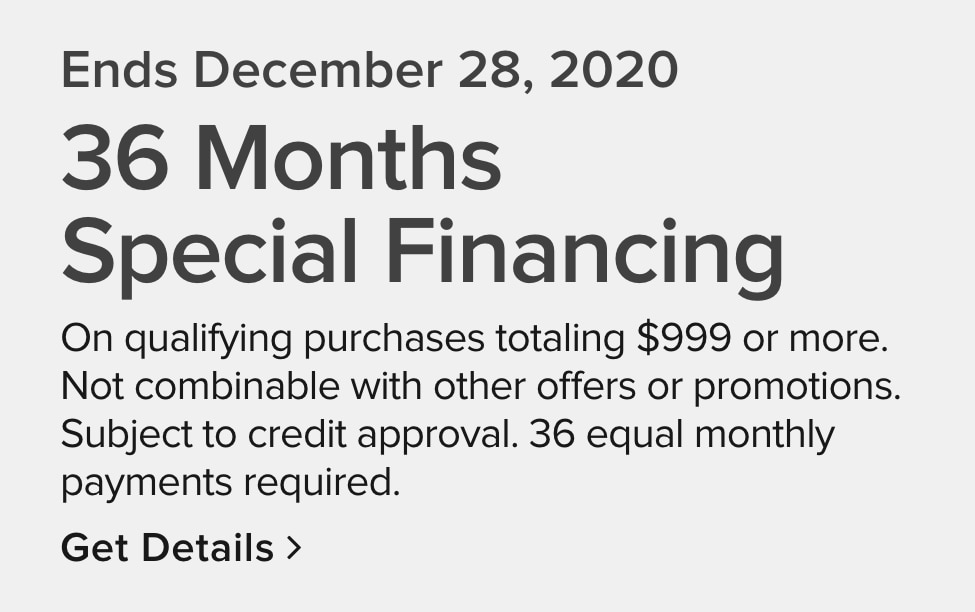
Task: Click the word December in the end date
Action: tap(317, 69)
